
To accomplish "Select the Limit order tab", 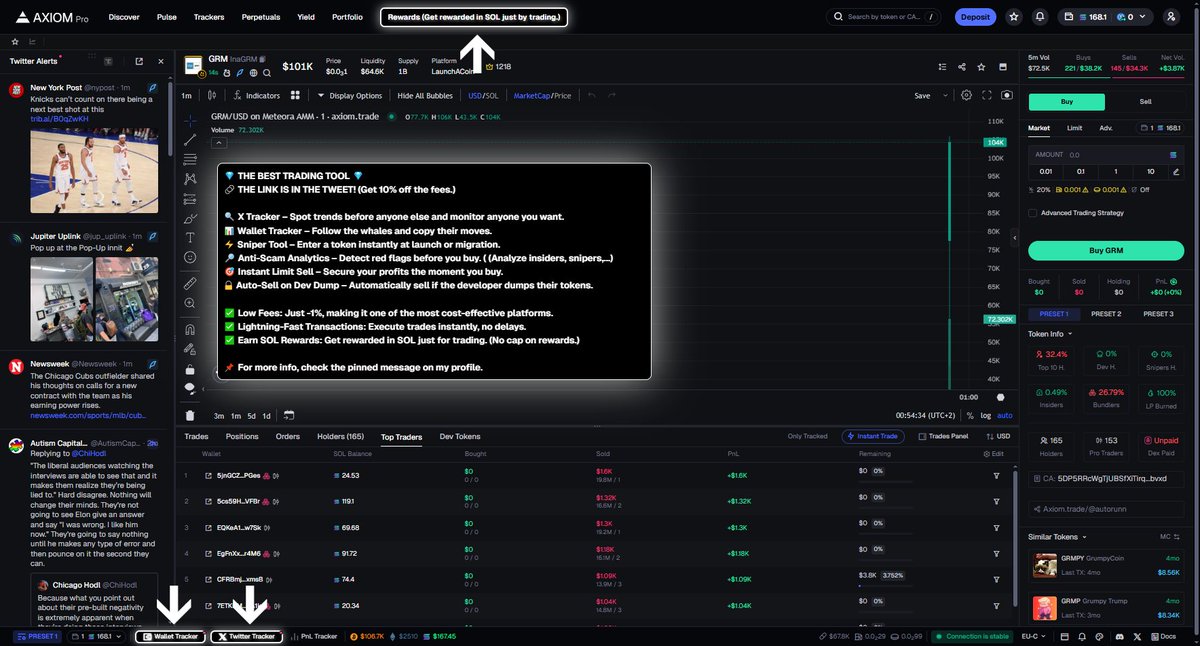I will (x=1074, y=128).
